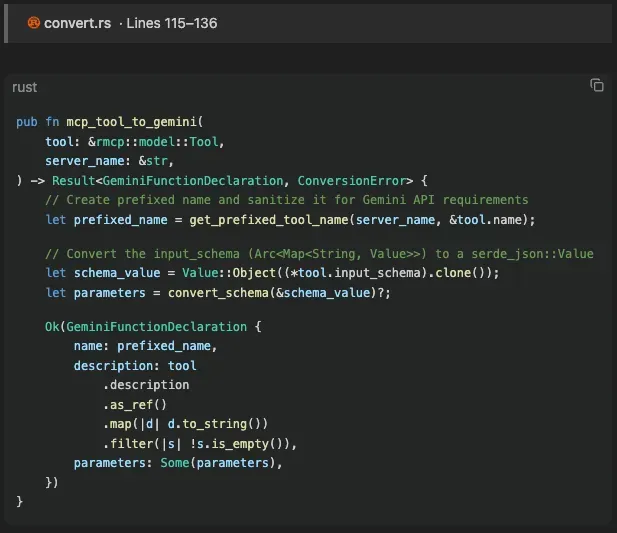Viewport: 617px width, 533px height.
Task: Click the convert_schema(&schema_value) call
Action: [272, 293]
